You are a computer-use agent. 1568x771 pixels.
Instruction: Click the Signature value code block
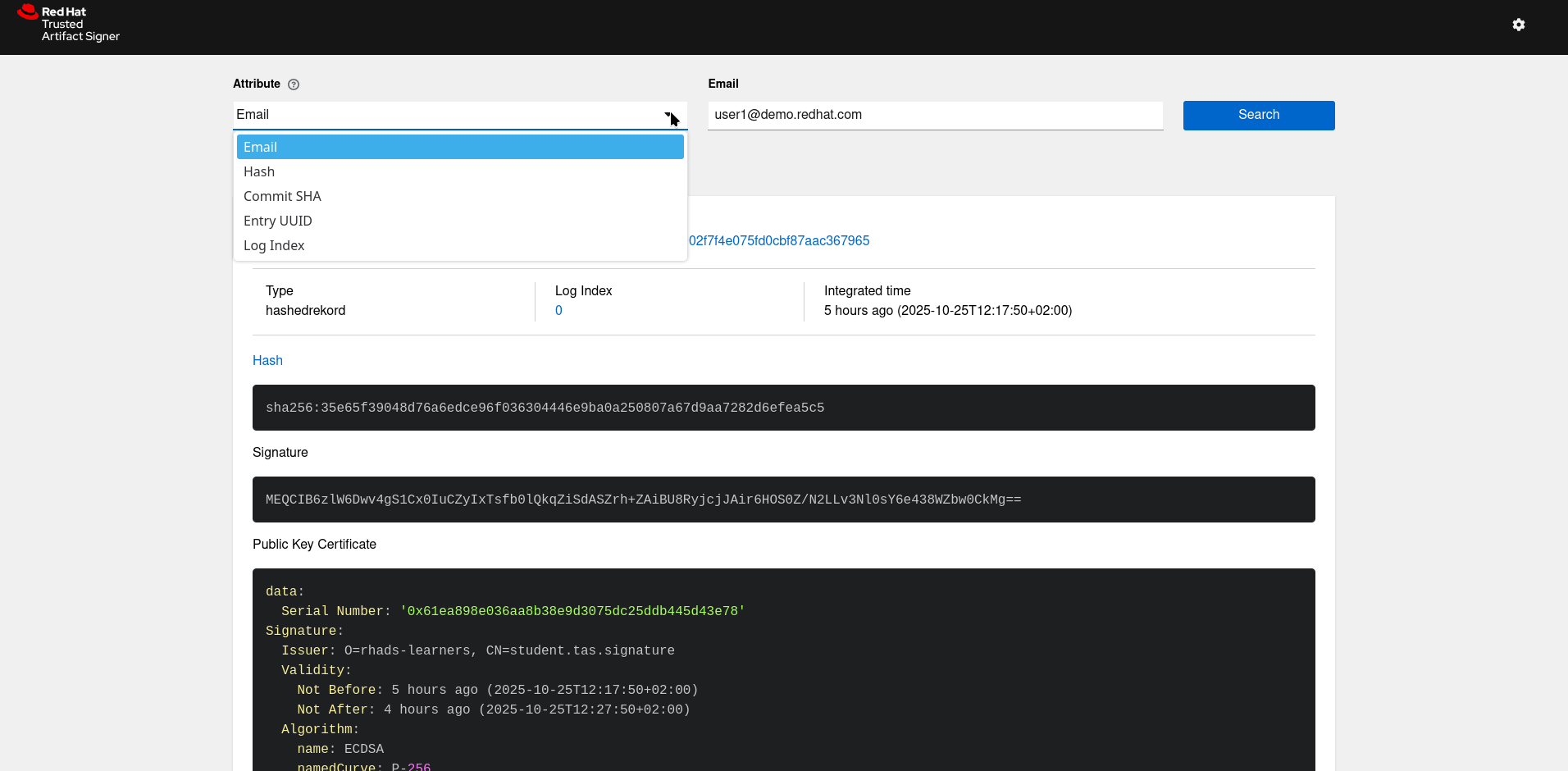click(x=782, y=500)
